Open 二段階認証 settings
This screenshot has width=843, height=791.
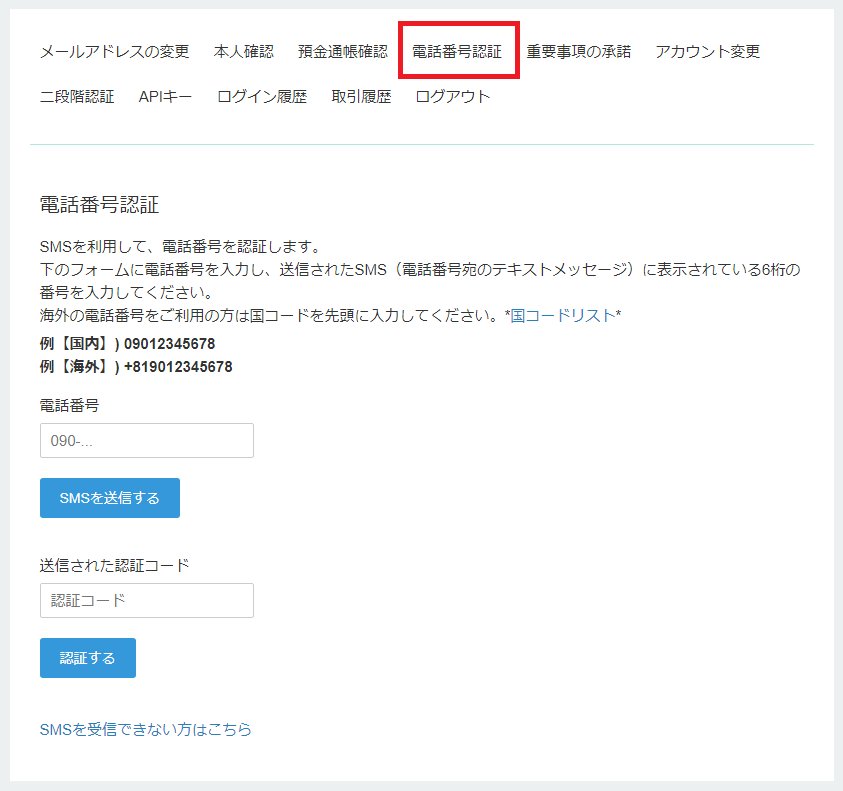(77, 97)
